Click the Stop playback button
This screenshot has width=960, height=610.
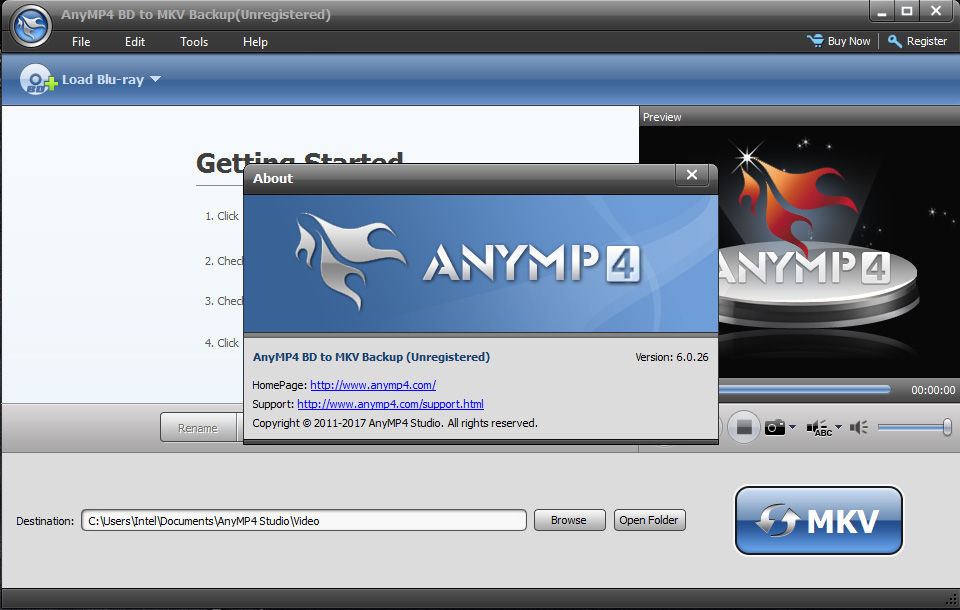744,428
